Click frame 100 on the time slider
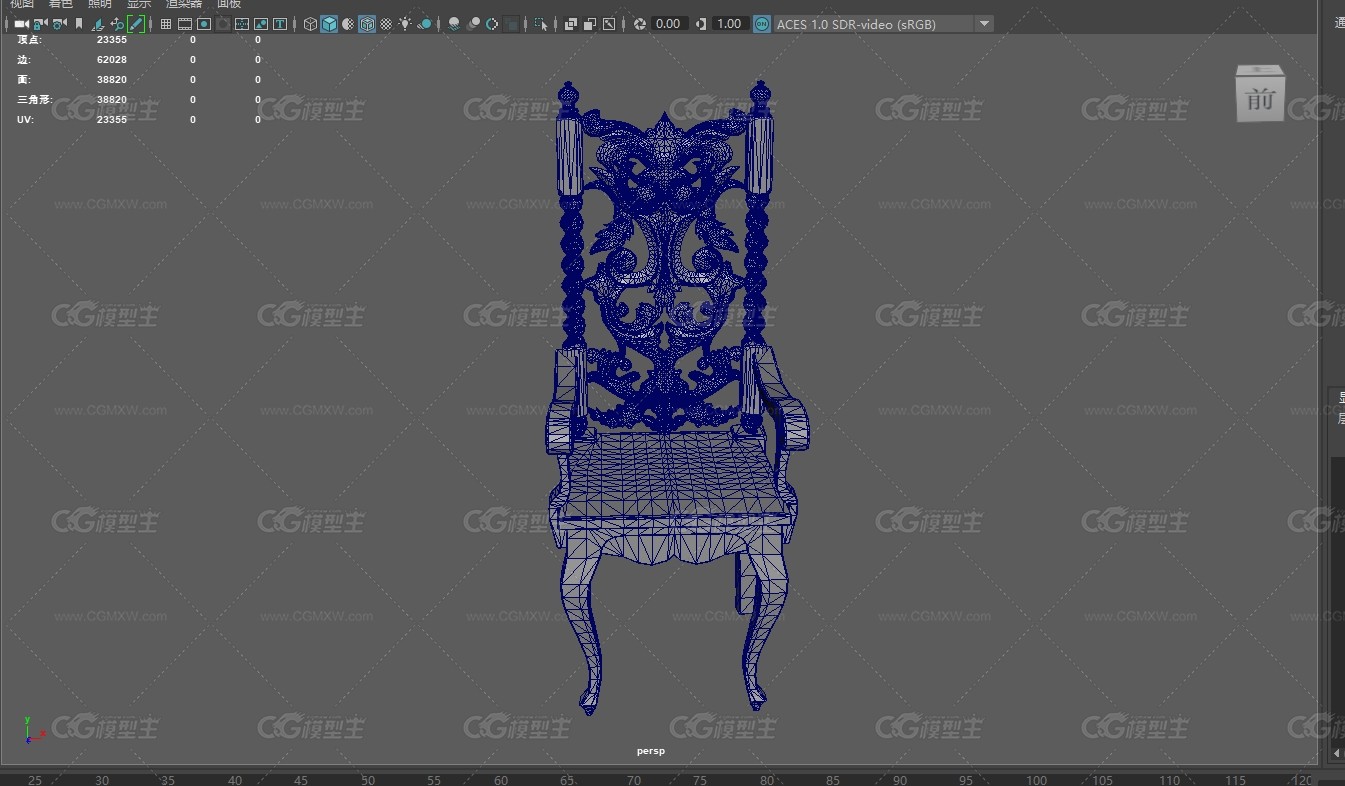Screen dimensions: 1345x786 [1036, 780]
